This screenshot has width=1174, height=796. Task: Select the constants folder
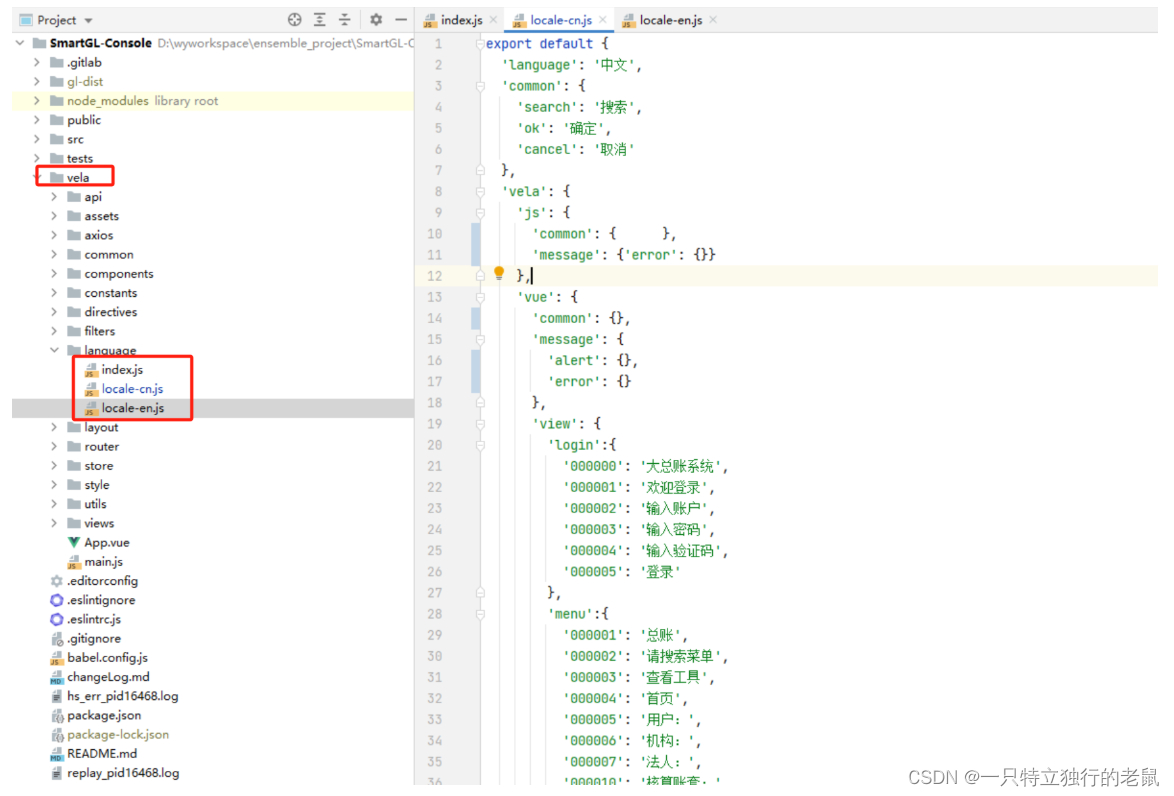click(x=110, y=293)
